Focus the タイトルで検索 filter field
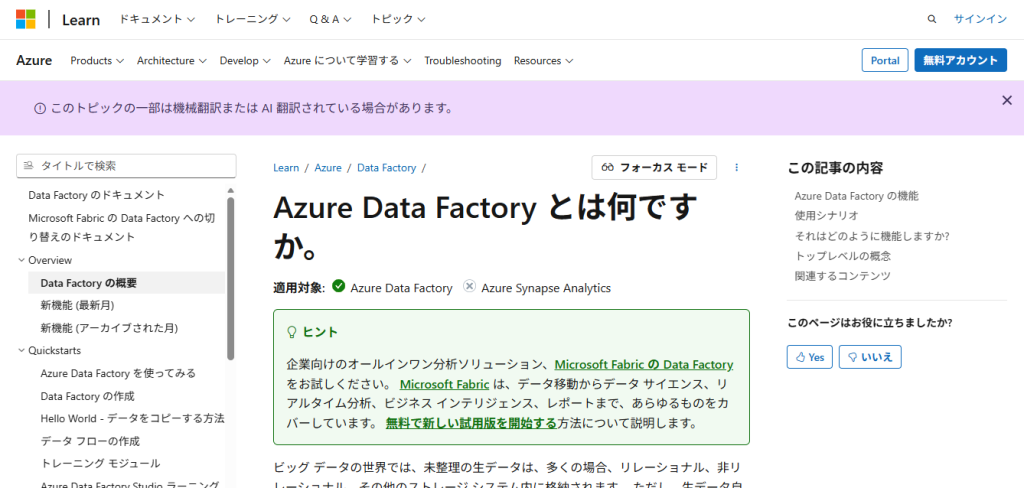Viewport: 1024px width, 488px height. click(x=126, y=166)
